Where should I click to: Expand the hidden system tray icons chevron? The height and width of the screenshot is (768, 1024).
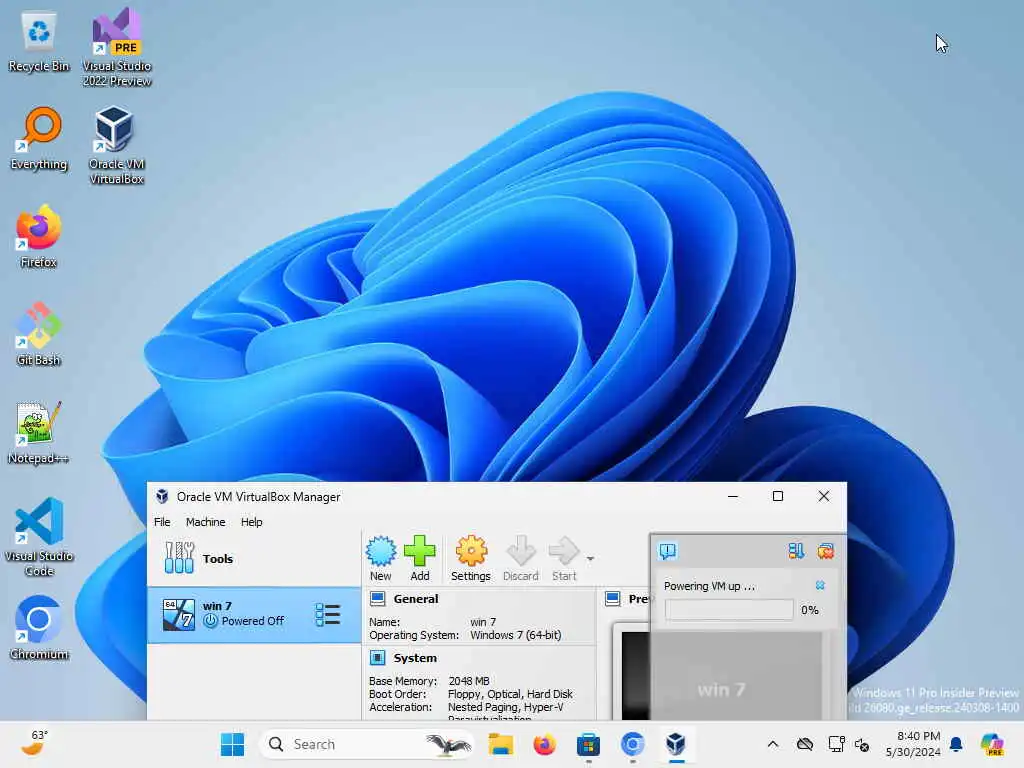click(773, 744)
